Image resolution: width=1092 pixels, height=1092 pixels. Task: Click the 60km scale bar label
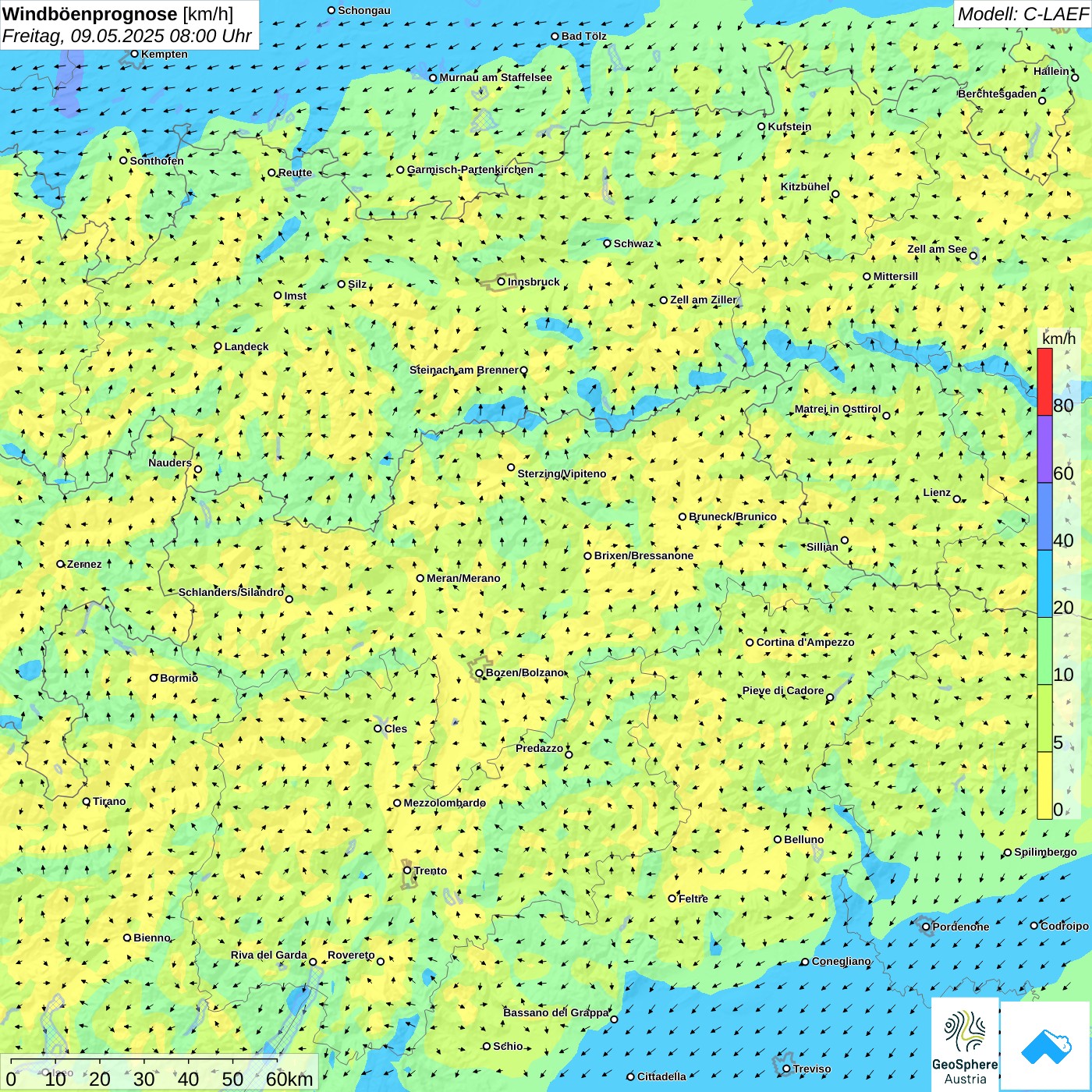coord(289,1079)
